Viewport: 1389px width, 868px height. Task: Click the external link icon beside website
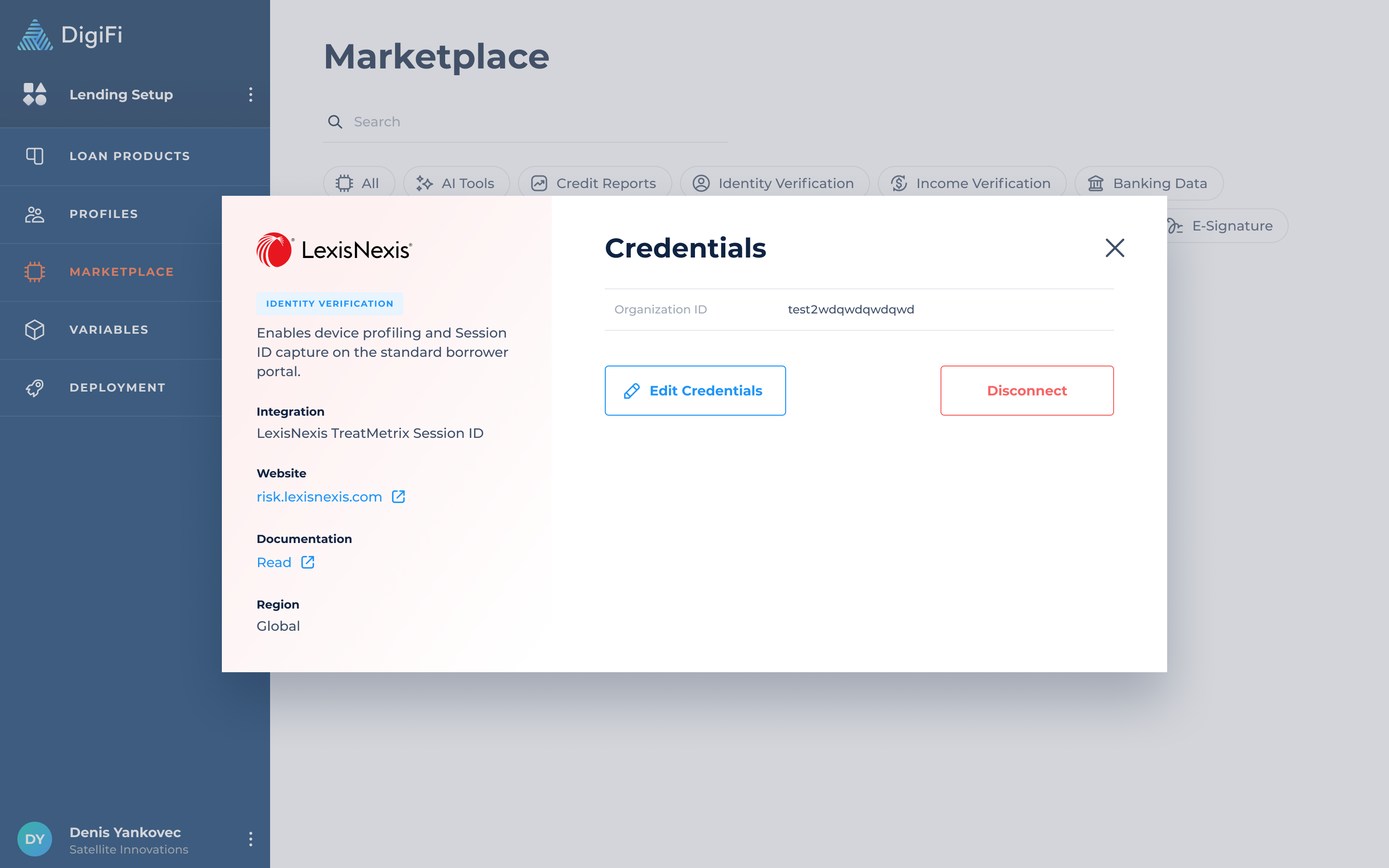398,497
